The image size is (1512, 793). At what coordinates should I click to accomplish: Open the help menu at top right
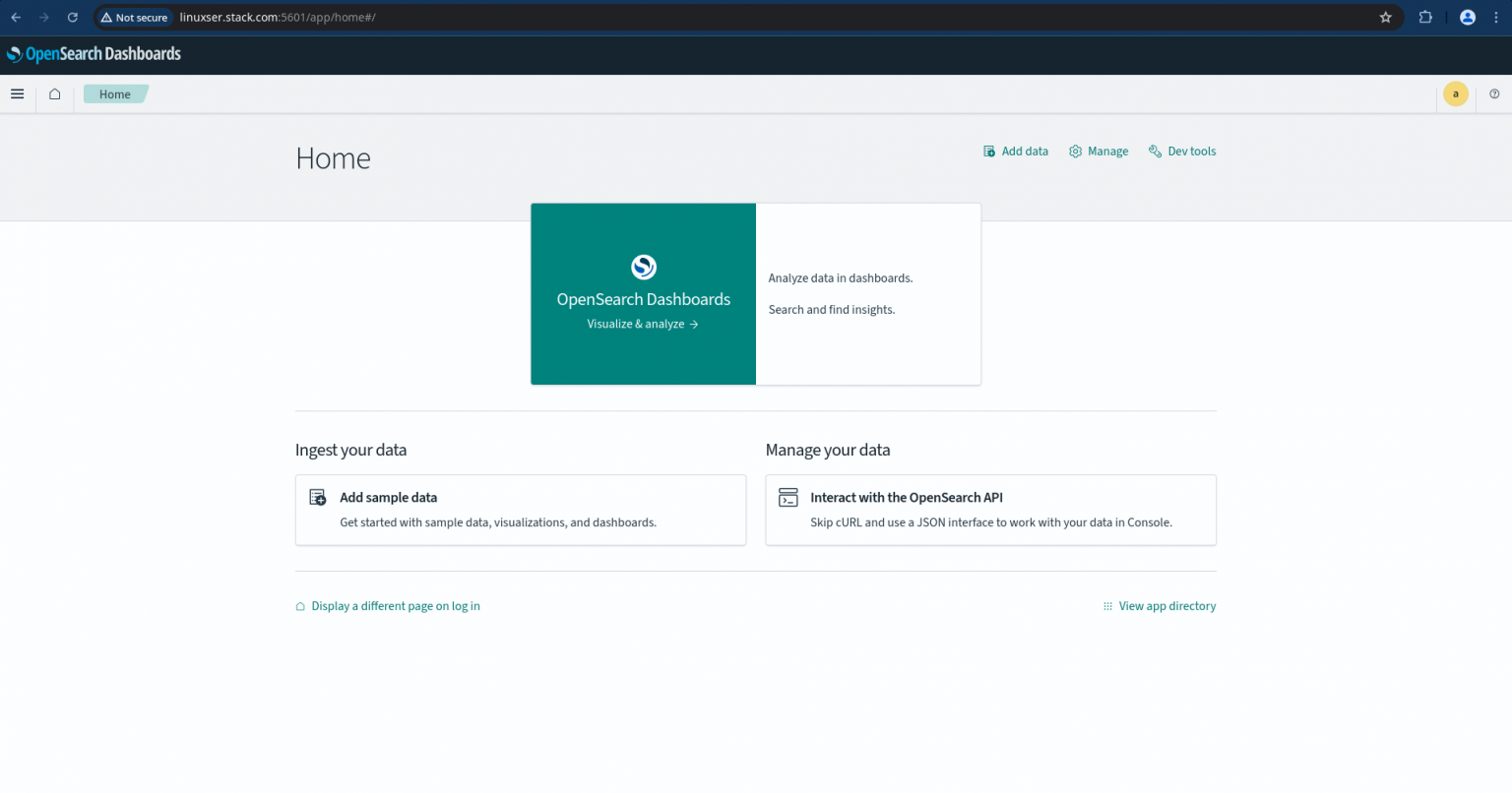[x=1494, y=93]
